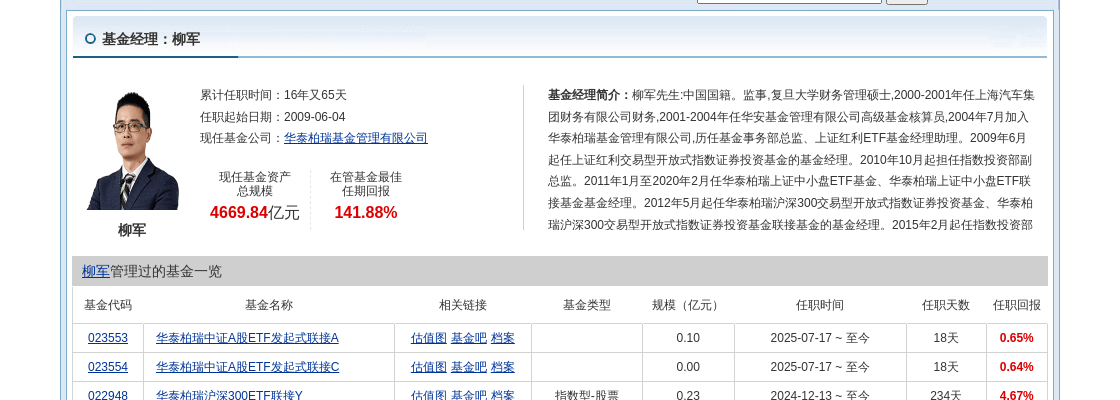Open fund code 022948 link
Screen dimensions: 1120x400
point(108,395)
